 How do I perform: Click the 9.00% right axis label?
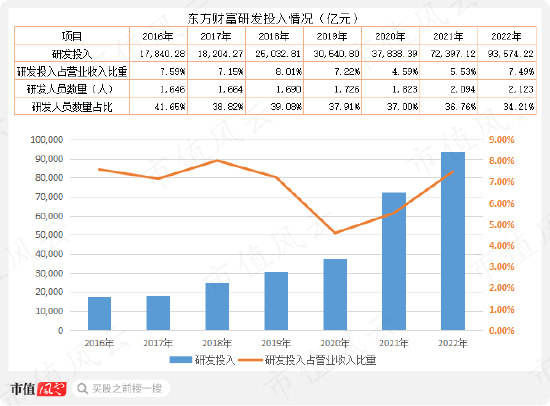[x=502, y=140]
